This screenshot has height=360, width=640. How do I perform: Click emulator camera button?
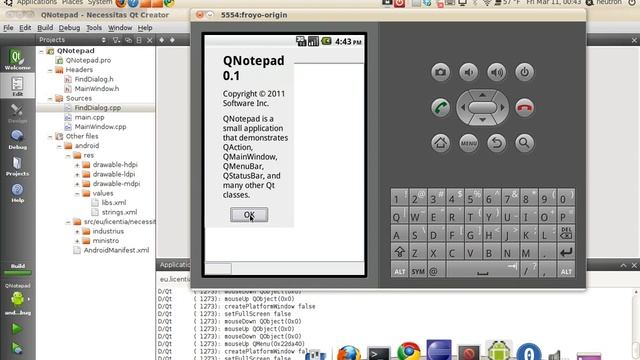click(x=440, y=72)
